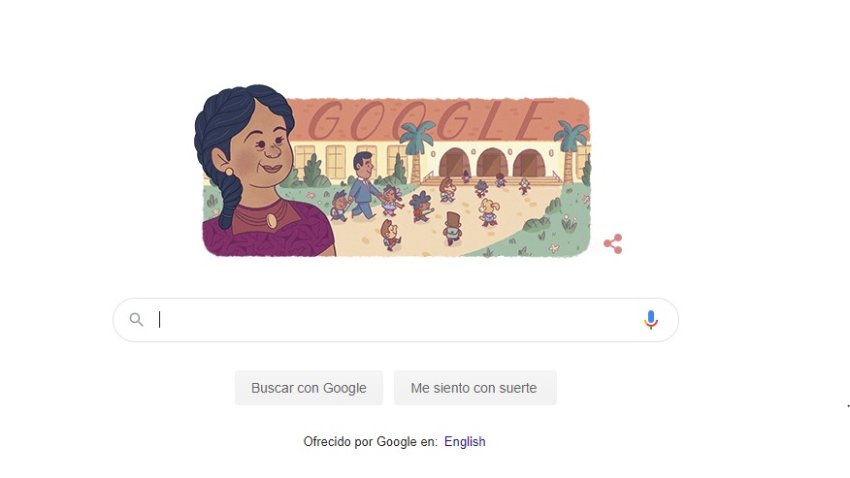
Task: Click the share icon beside the doodle
Action: coord(613,244)
